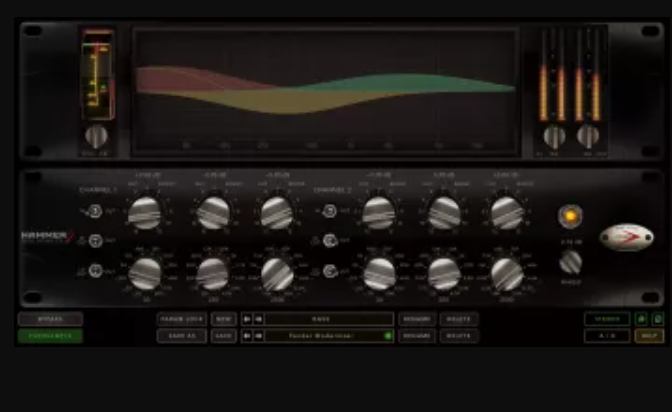Click Channel 2 frequency knob labeled 2000
This screenshot has height=412, width=672.
pos(507,274)
